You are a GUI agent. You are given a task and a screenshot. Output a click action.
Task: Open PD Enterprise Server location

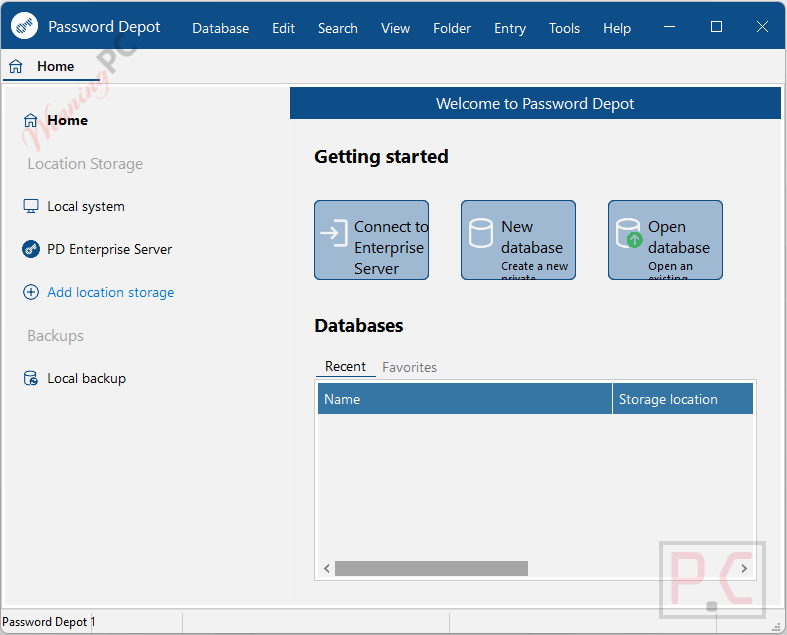pyautogui.click(x=109, y=249)
